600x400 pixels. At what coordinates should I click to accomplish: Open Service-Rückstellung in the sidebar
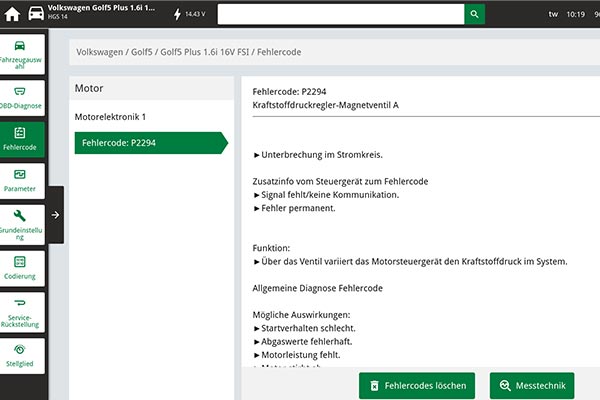tap(21, 311)
